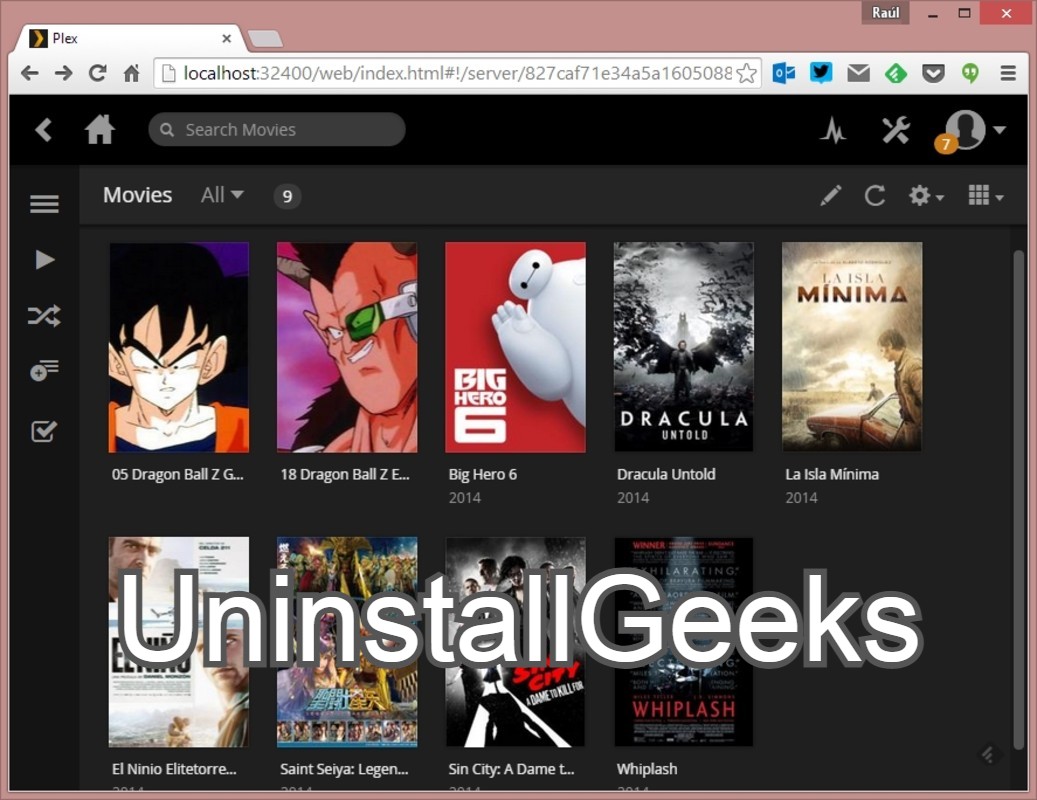Play all movies with sidebar play icon
This screenshot has width=1037, height=800.
click(x=44, y=260)
